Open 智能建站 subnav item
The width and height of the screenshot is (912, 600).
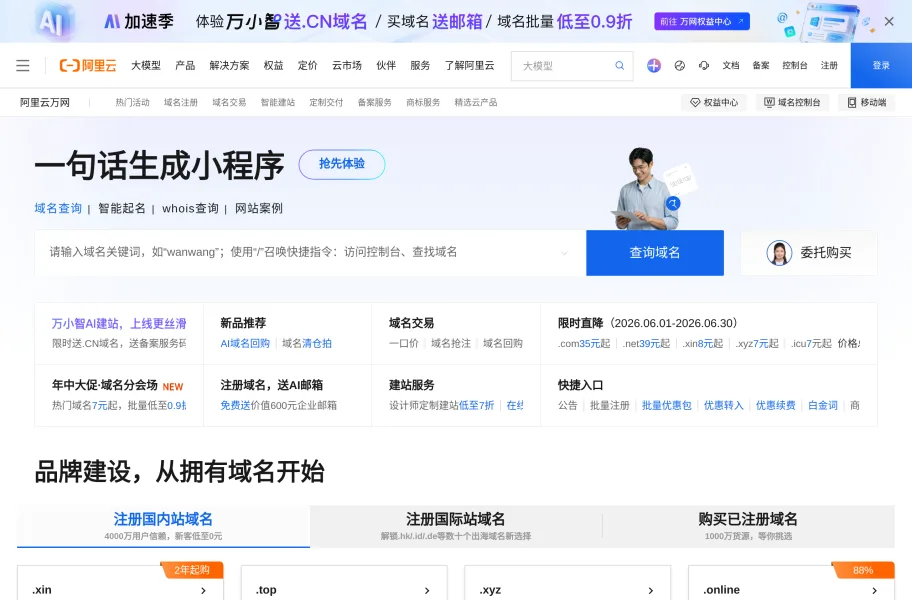point(277,102)
